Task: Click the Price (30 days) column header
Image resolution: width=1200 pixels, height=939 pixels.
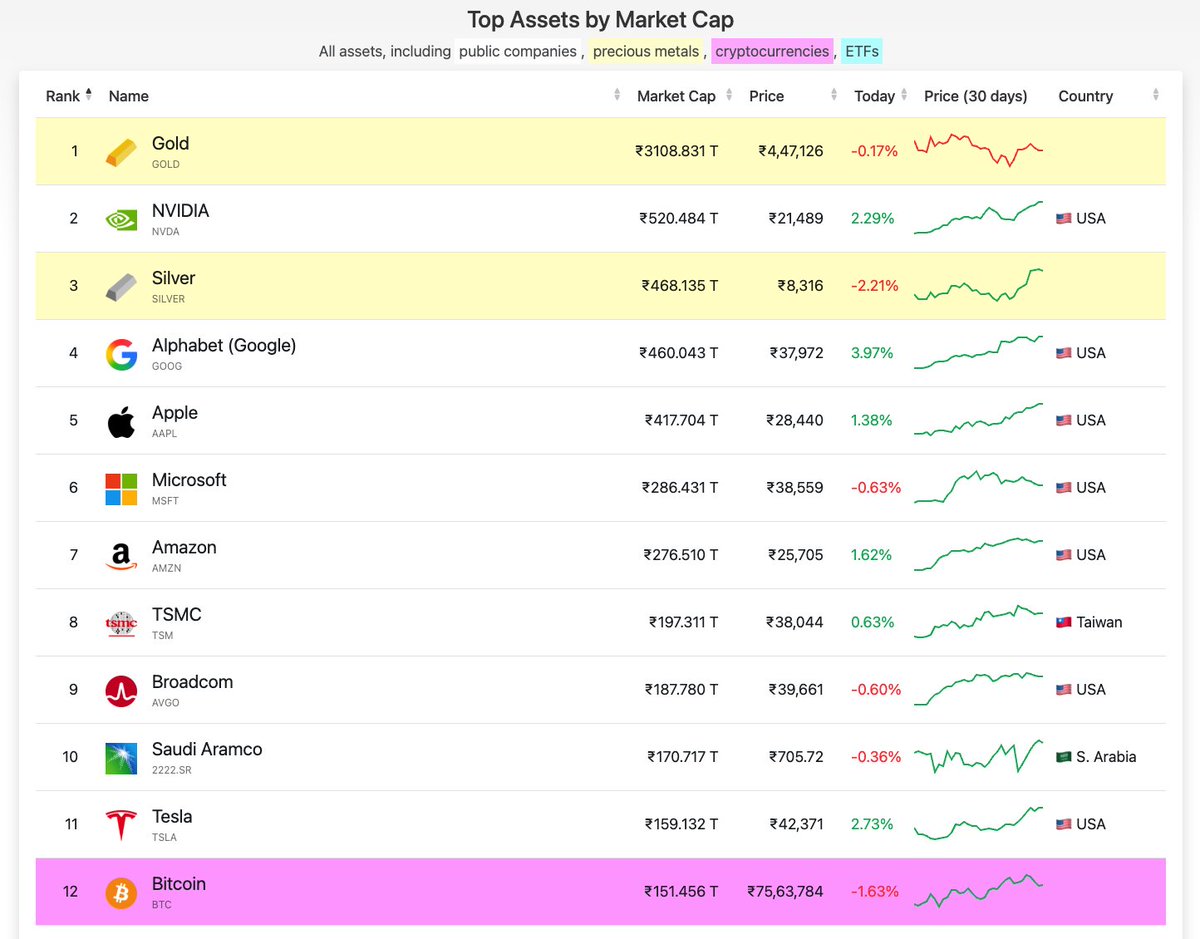Action: point(975,96)
